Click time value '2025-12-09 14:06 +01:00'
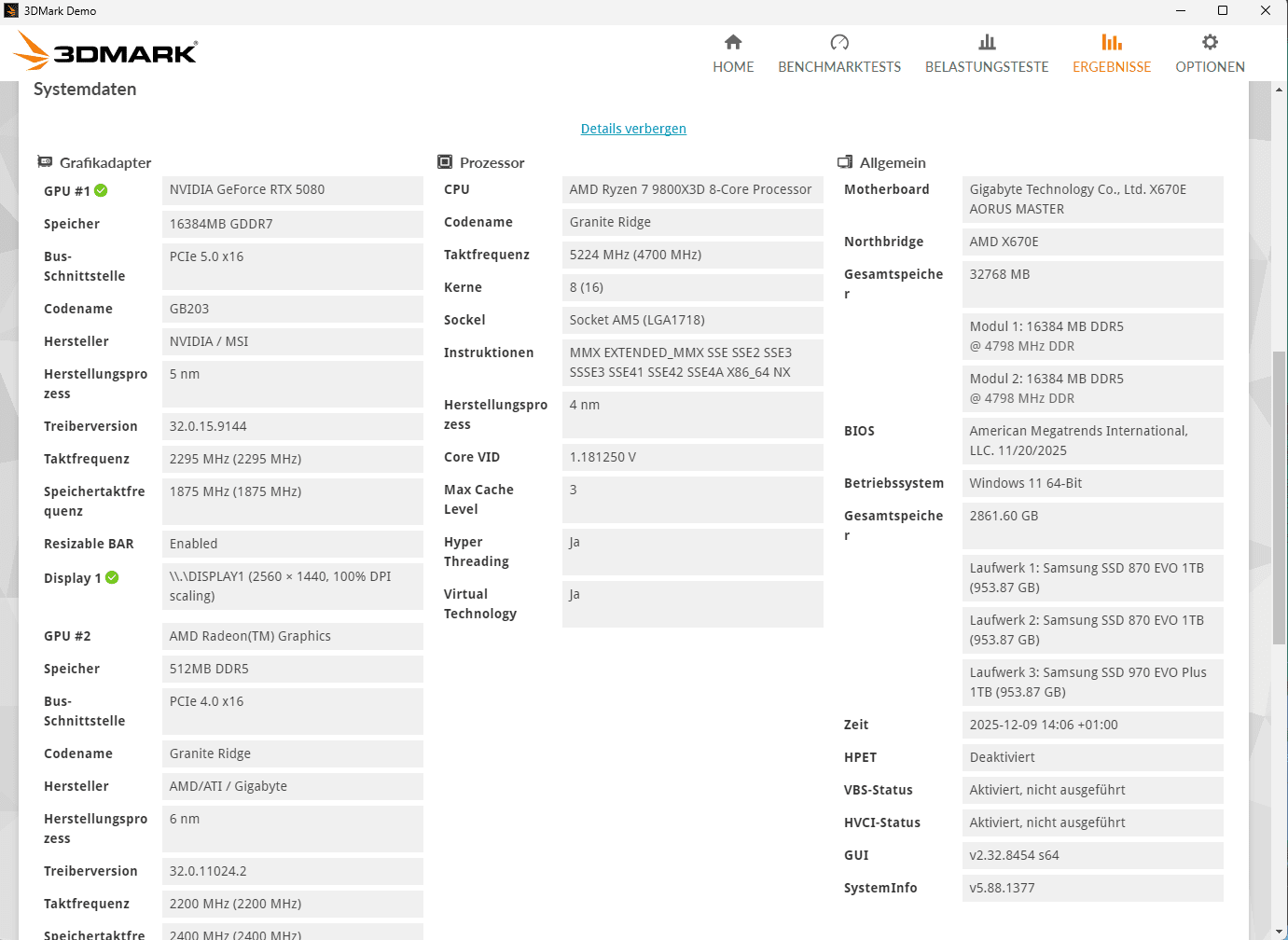1288x940 pixels. (x=1093, y=725)
